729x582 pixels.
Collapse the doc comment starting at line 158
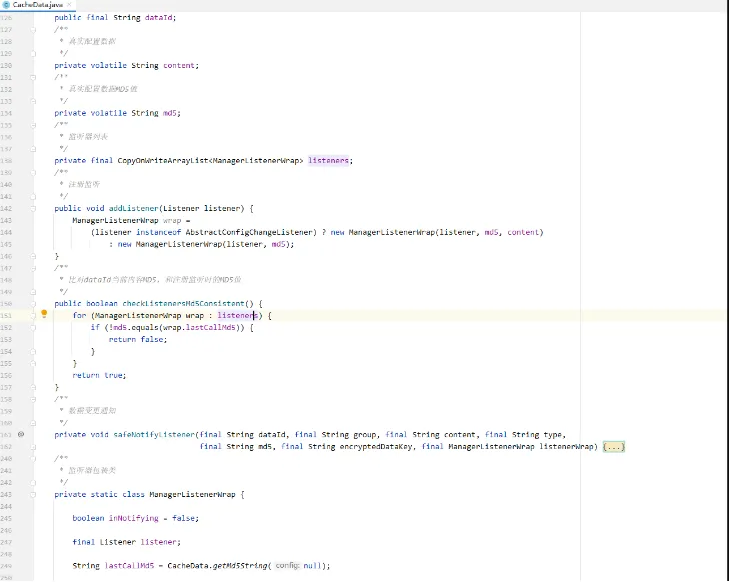33,399
